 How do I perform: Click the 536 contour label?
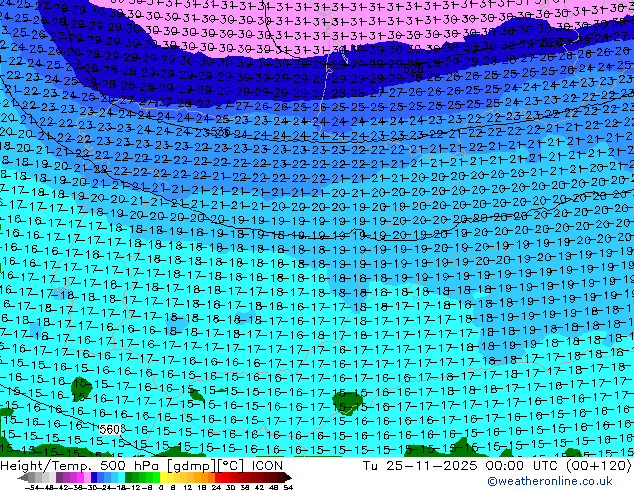point(220,131)
